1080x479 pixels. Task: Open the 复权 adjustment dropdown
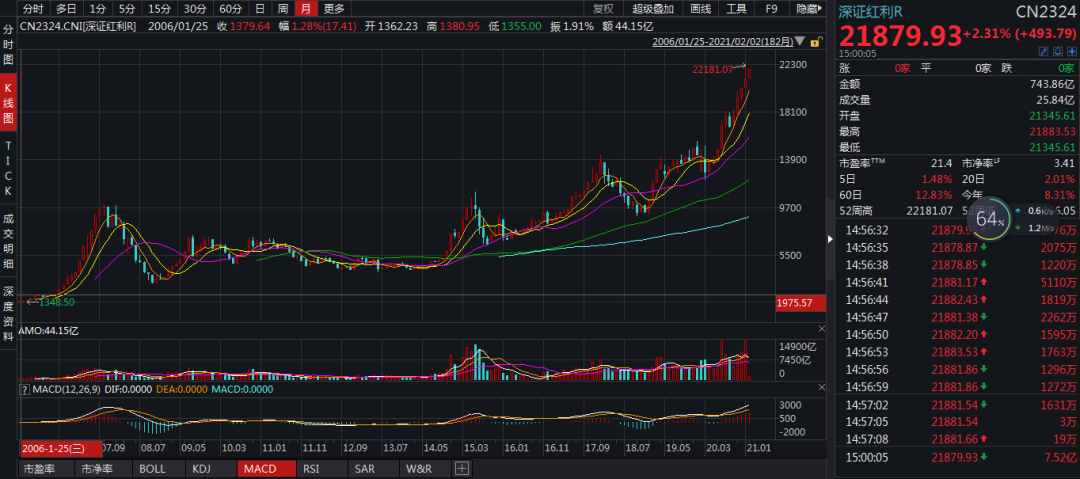coord(604,9)
